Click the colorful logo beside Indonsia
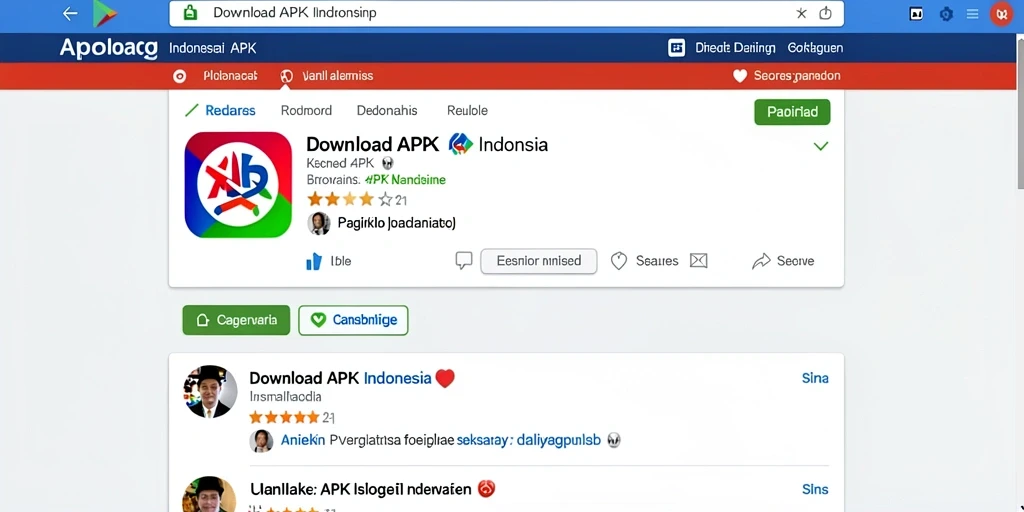1024x512 pixels. [460, 144]
